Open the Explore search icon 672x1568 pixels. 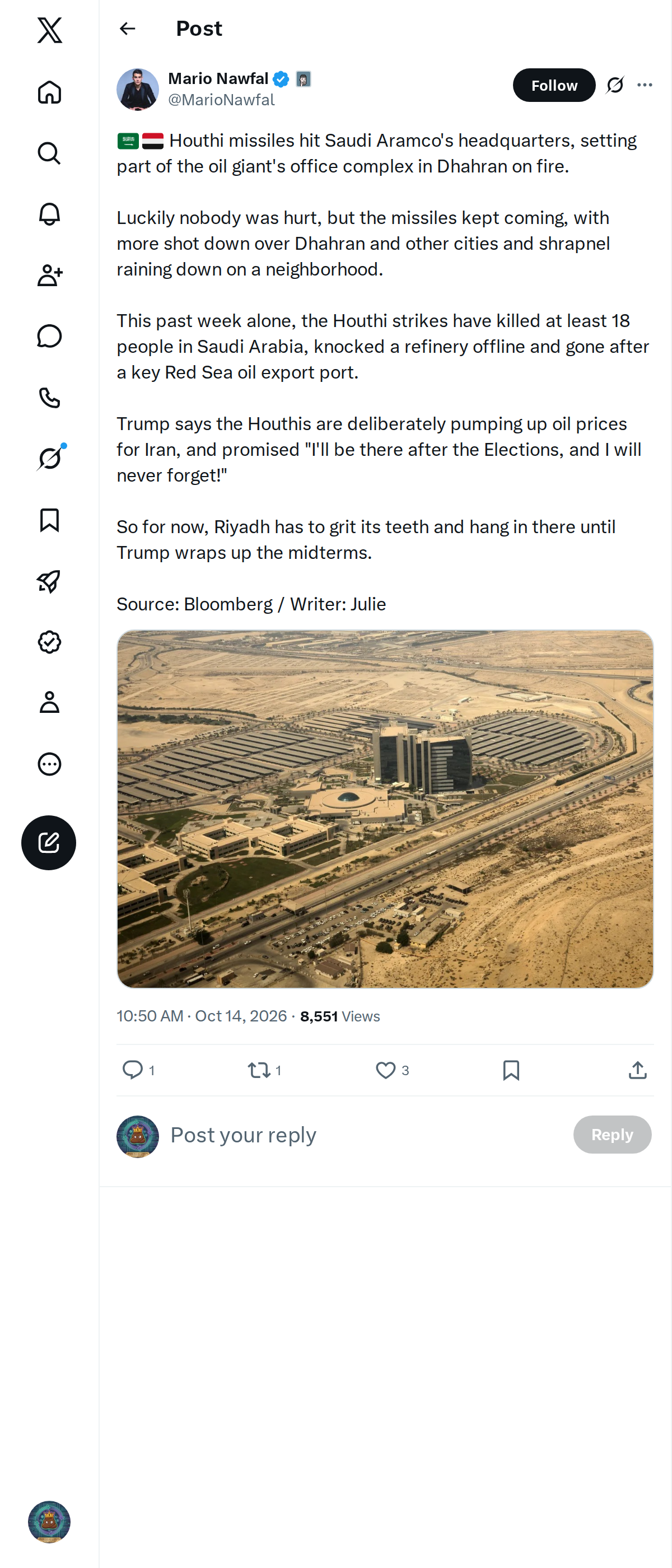(x=49, y=153)
